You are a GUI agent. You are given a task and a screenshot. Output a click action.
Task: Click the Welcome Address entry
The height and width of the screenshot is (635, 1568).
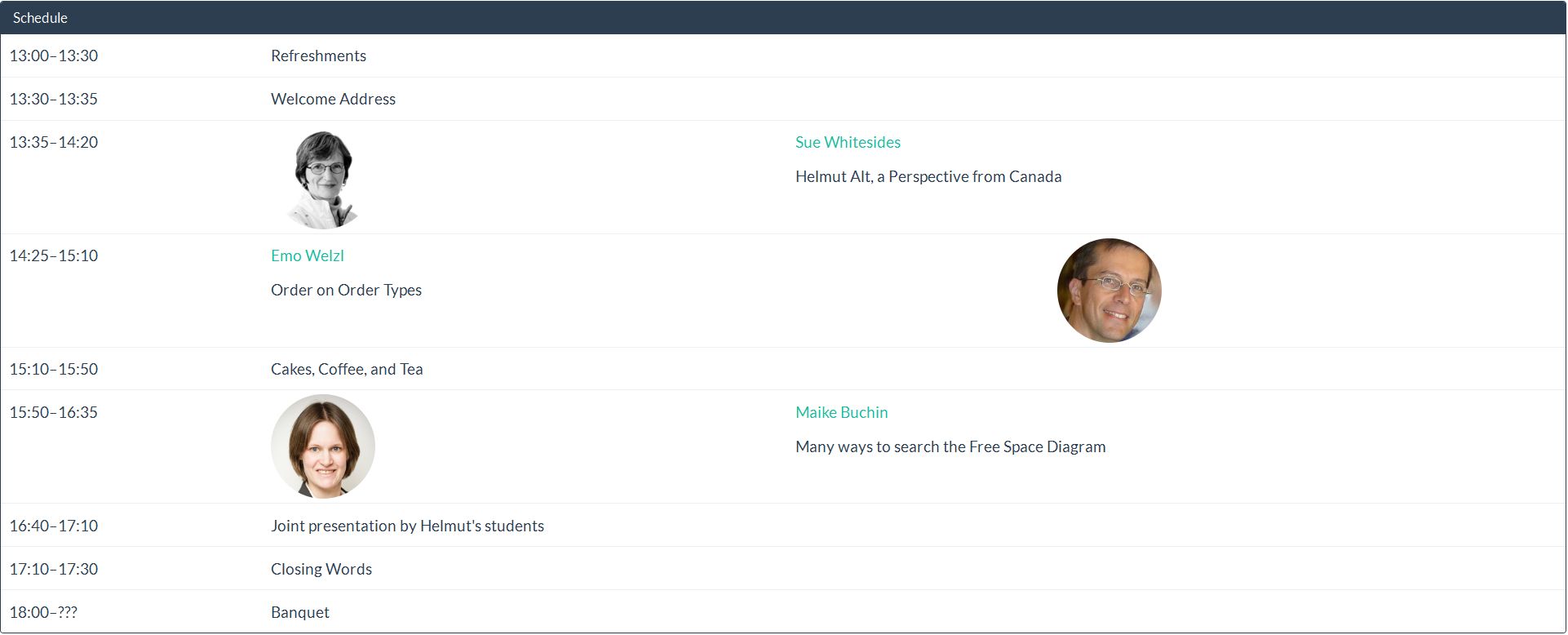click(x=333, y=99)
